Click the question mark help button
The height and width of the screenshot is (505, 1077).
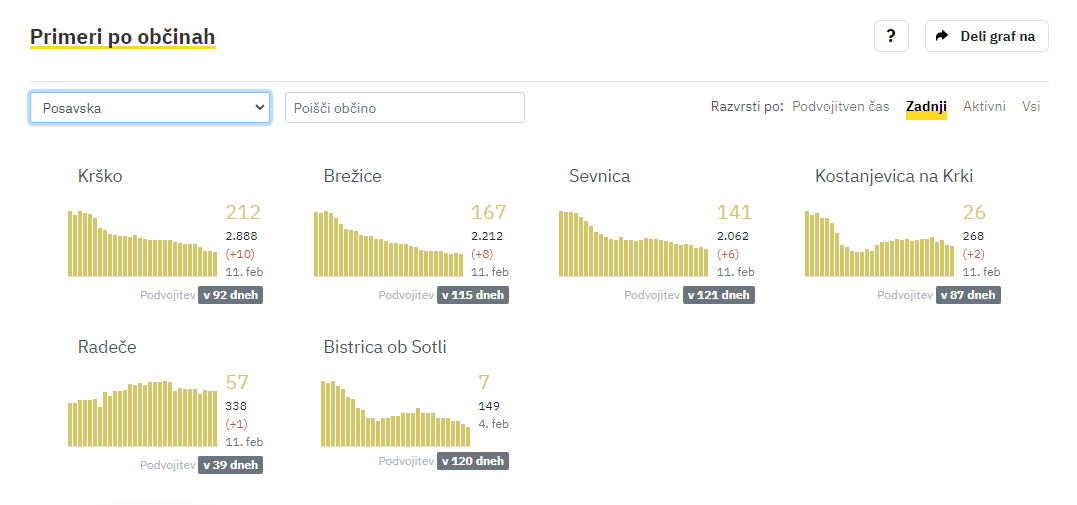click(x=891, y=36)
